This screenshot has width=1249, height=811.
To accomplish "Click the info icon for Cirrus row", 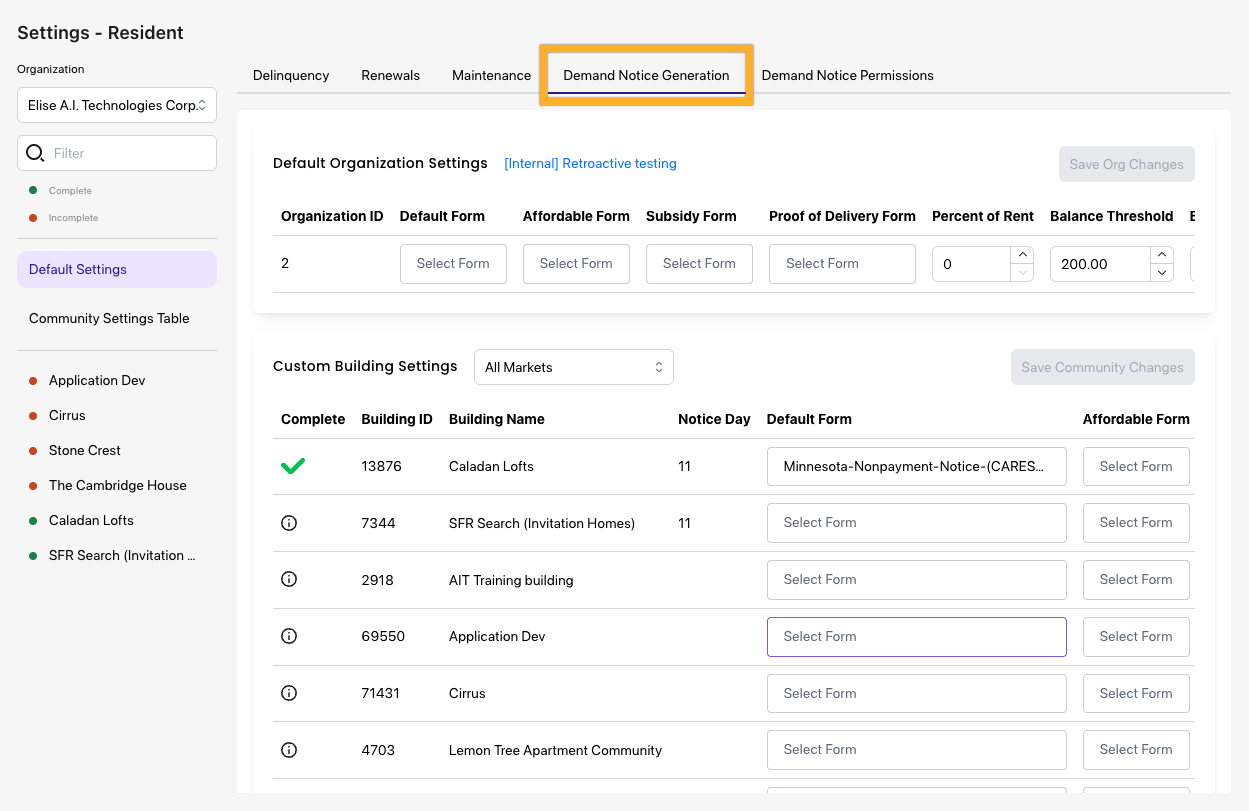I will [289, 693].
